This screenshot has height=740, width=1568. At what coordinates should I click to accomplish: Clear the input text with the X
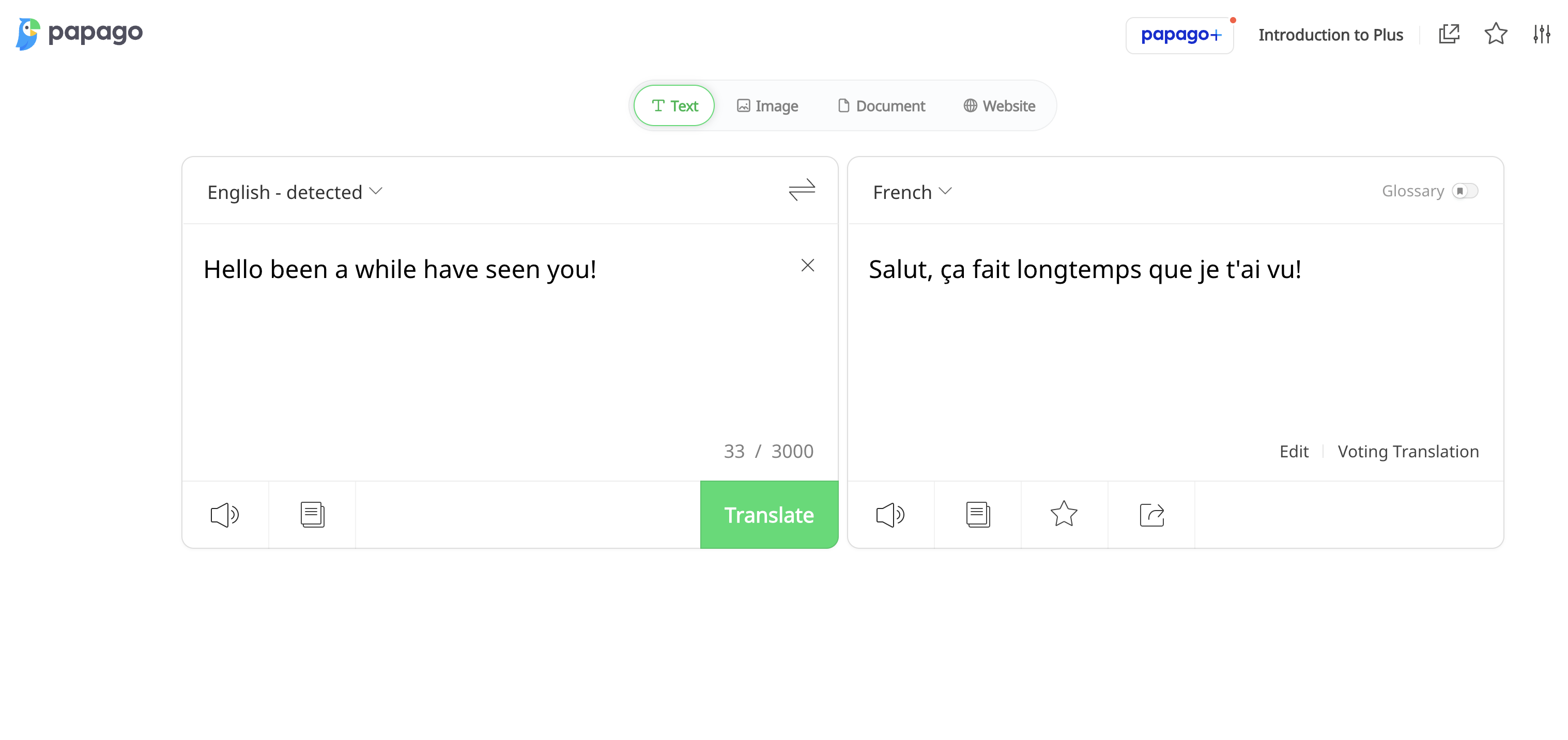tap(808, 265)
